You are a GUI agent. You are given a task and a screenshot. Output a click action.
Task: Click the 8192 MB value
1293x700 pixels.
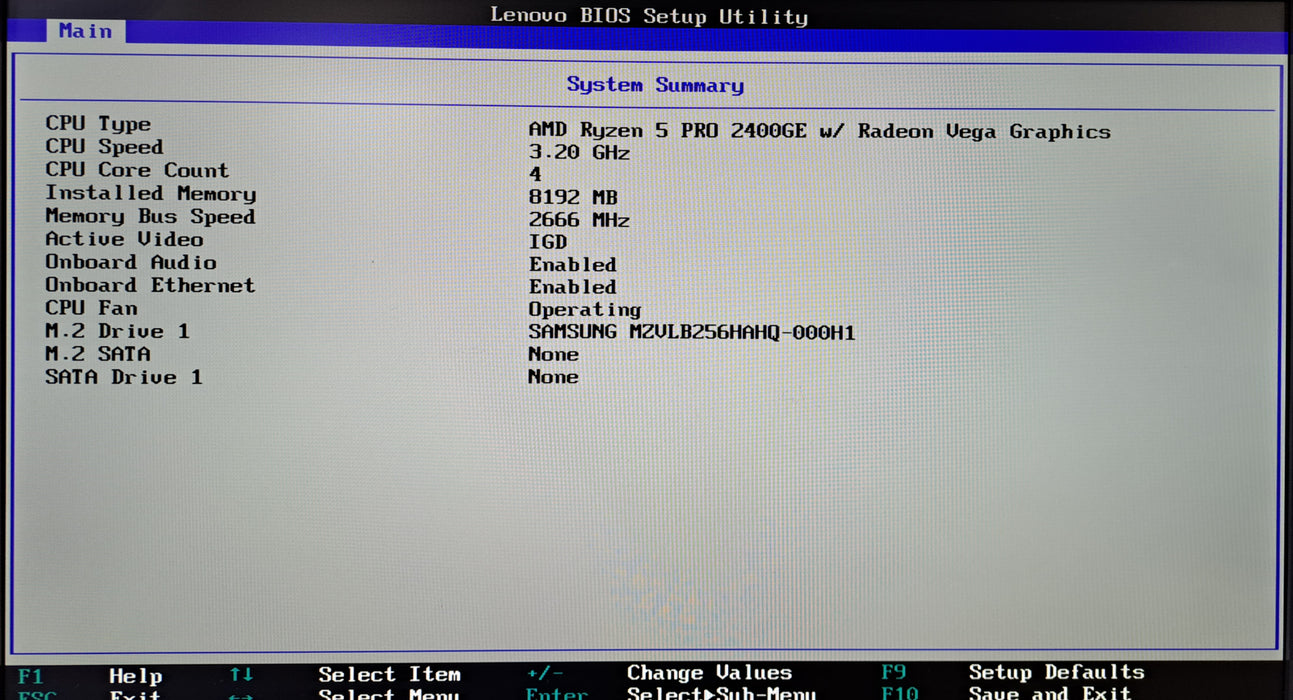573,198
